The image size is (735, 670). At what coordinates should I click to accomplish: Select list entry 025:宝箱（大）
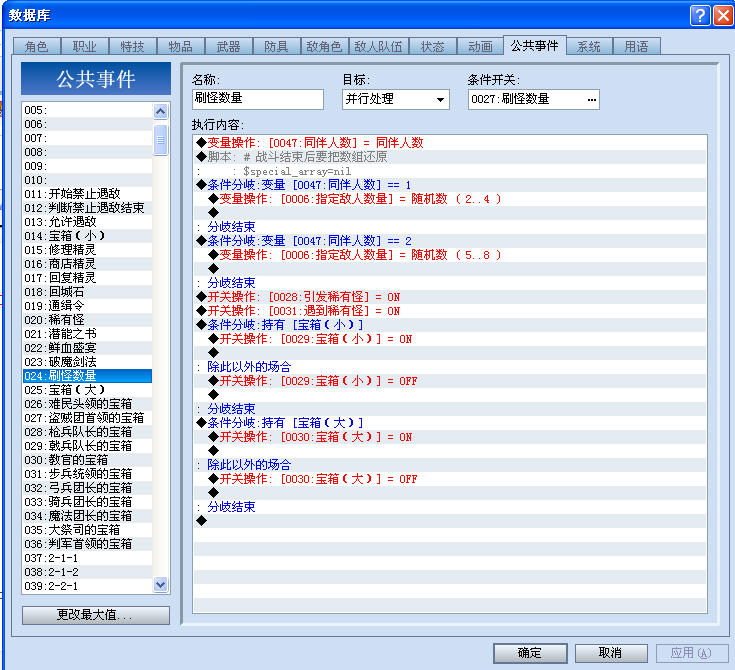(x=88, y=390)
